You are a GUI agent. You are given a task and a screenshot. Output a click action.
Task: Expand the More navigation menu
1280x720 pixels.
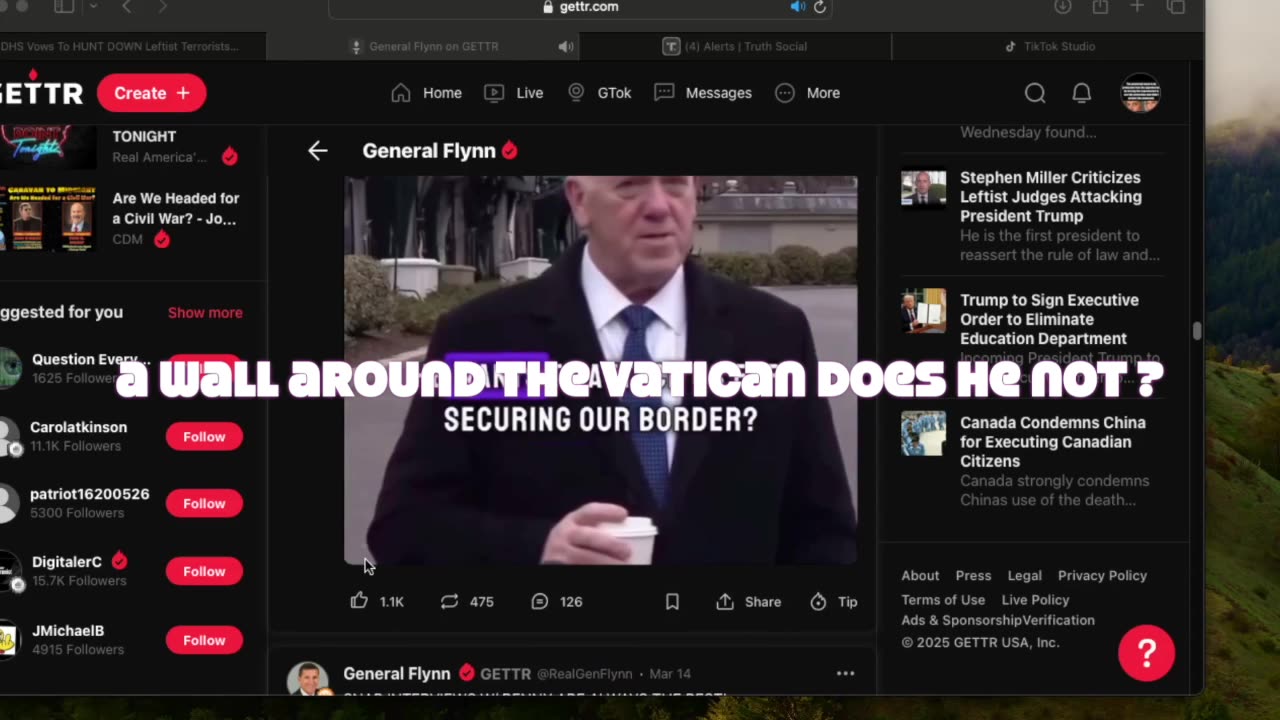tap(808, 93)
